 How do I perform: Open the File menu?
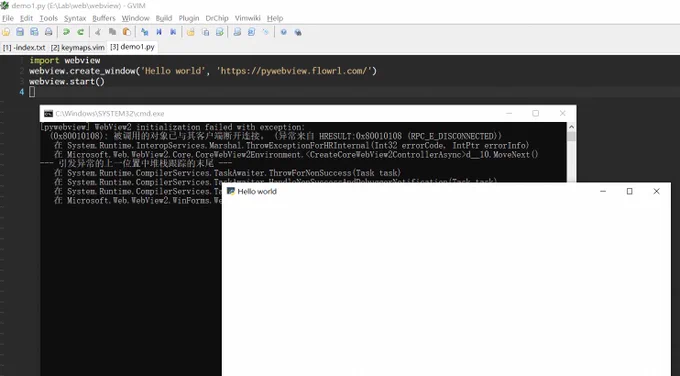click(8, 18)
